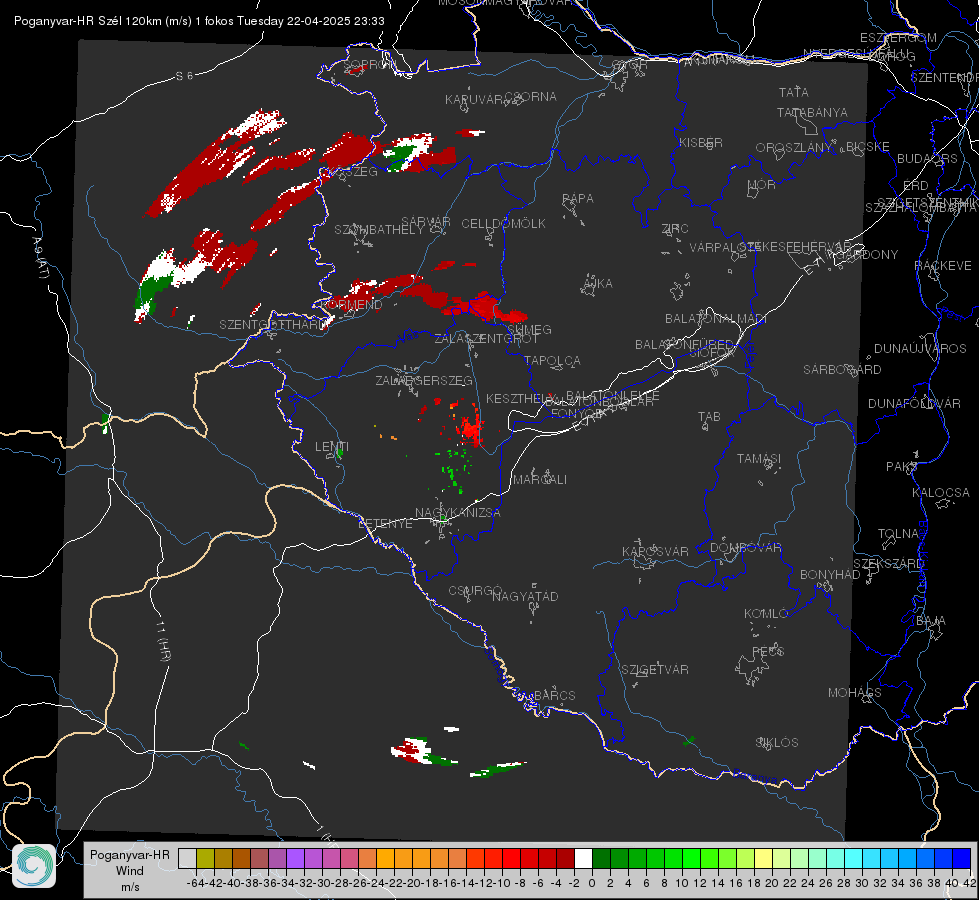
Task: Click the BICSKE town label
Action: 868,147
